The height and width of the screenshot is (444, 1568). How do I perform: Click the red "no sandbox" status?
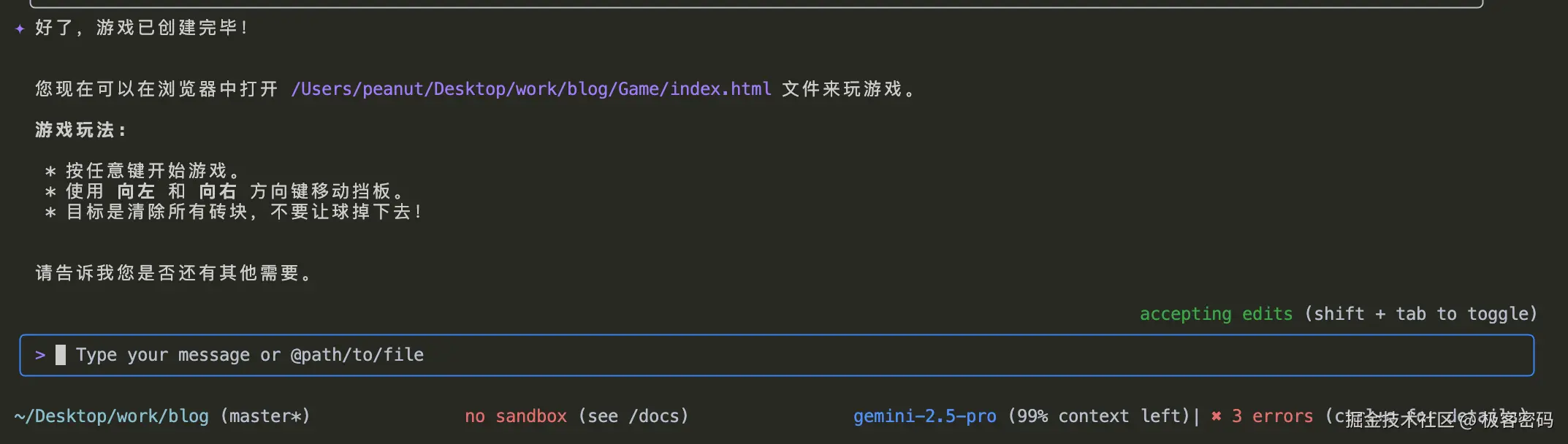(516, 416)
